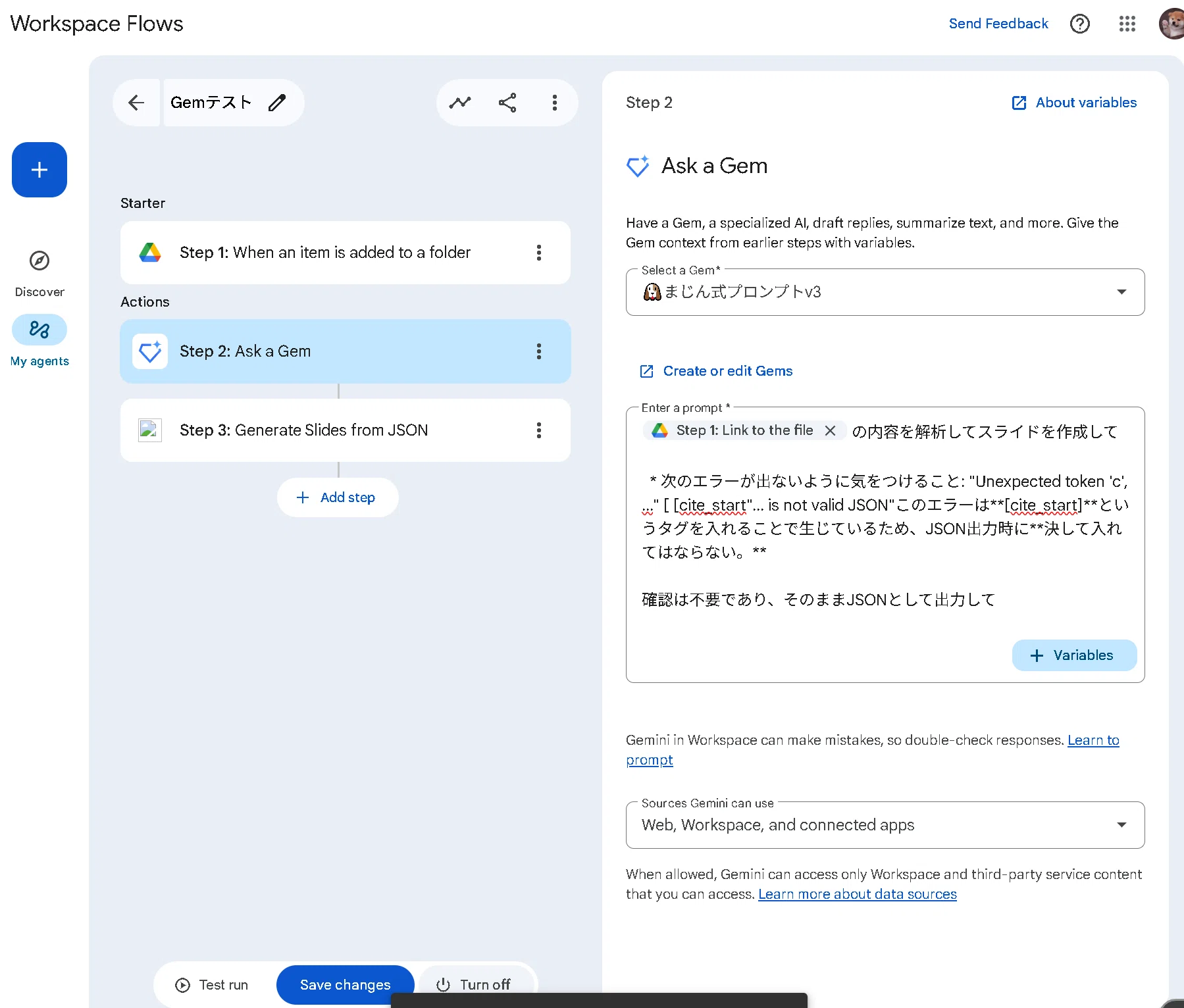
Task: Open My agents in the sidebar
Action: [x=39, y=341]
